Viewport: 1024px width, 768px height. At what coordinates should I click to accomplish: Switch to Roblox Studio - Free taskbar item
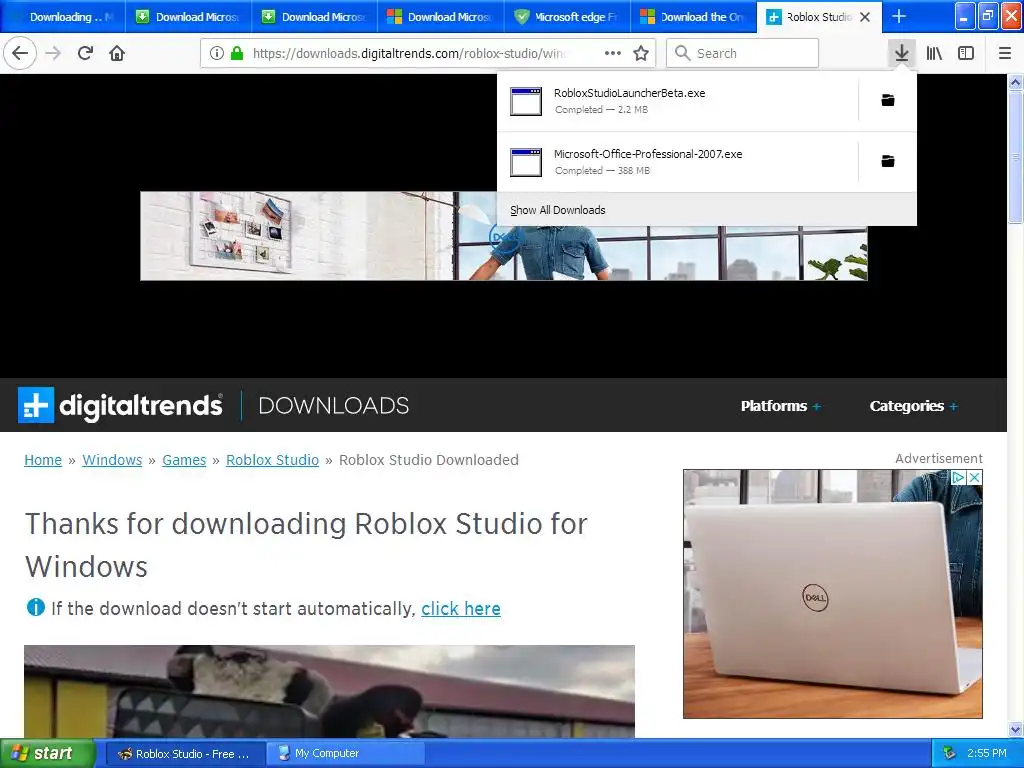(x=185, y=754)
